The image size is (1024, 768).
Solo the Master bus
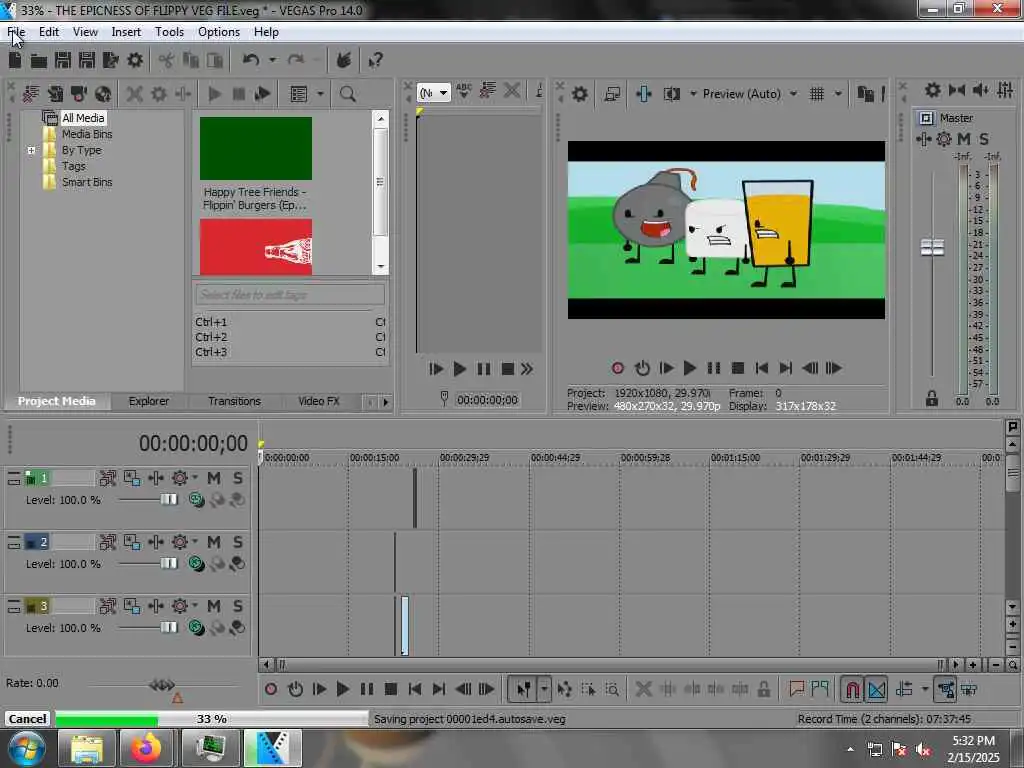click(984, 139)
